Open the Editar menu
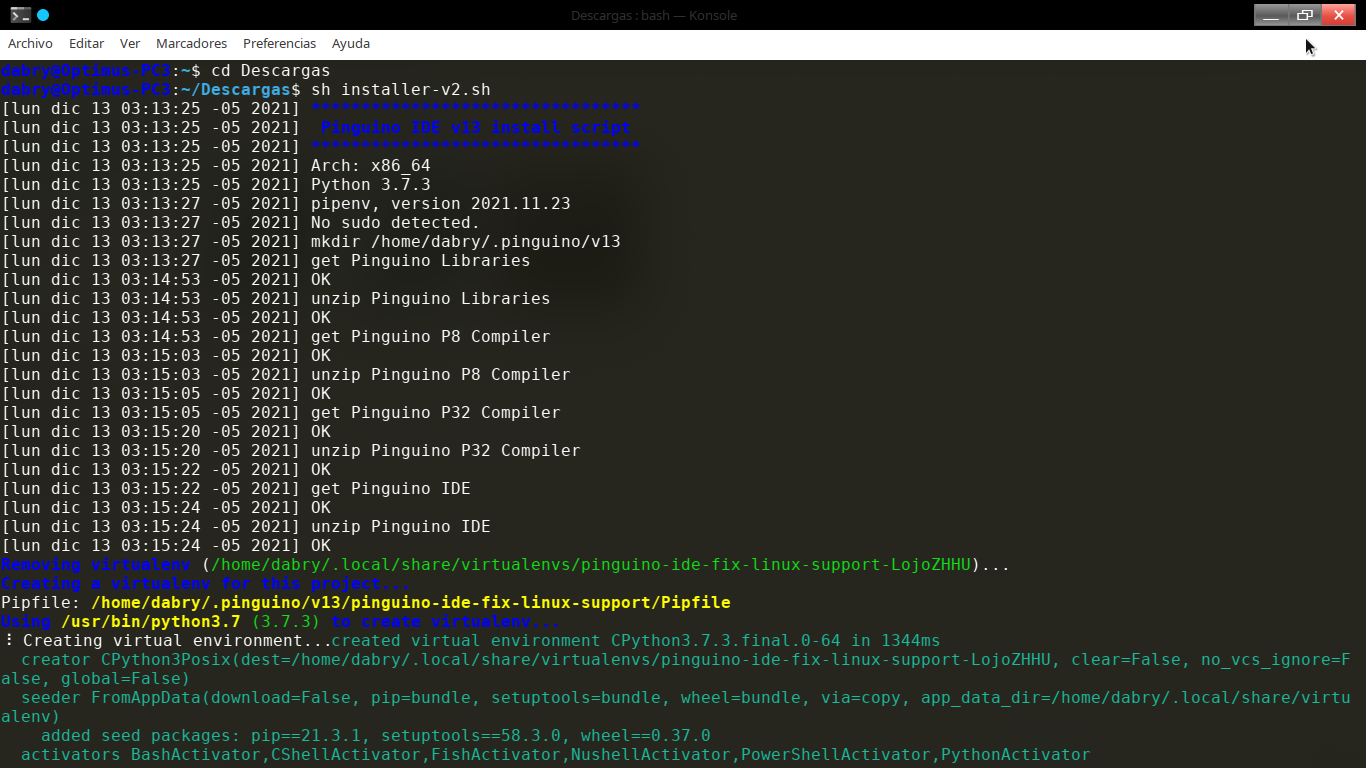Image resolution: width=1366 pixels, height=768 pixels. [x=86, y=44]
